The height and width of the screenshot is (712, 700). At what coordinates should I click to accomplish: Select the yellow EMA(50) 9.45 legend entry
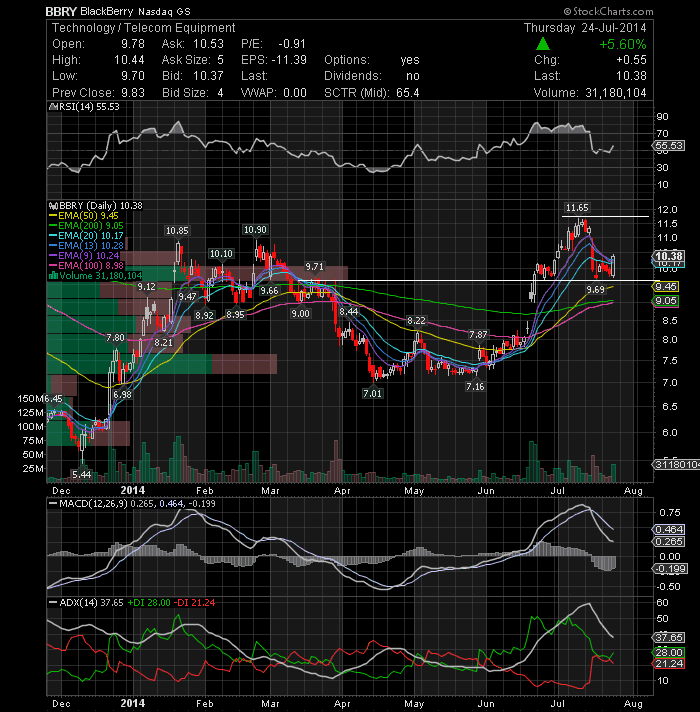click(x=84, y=216)
